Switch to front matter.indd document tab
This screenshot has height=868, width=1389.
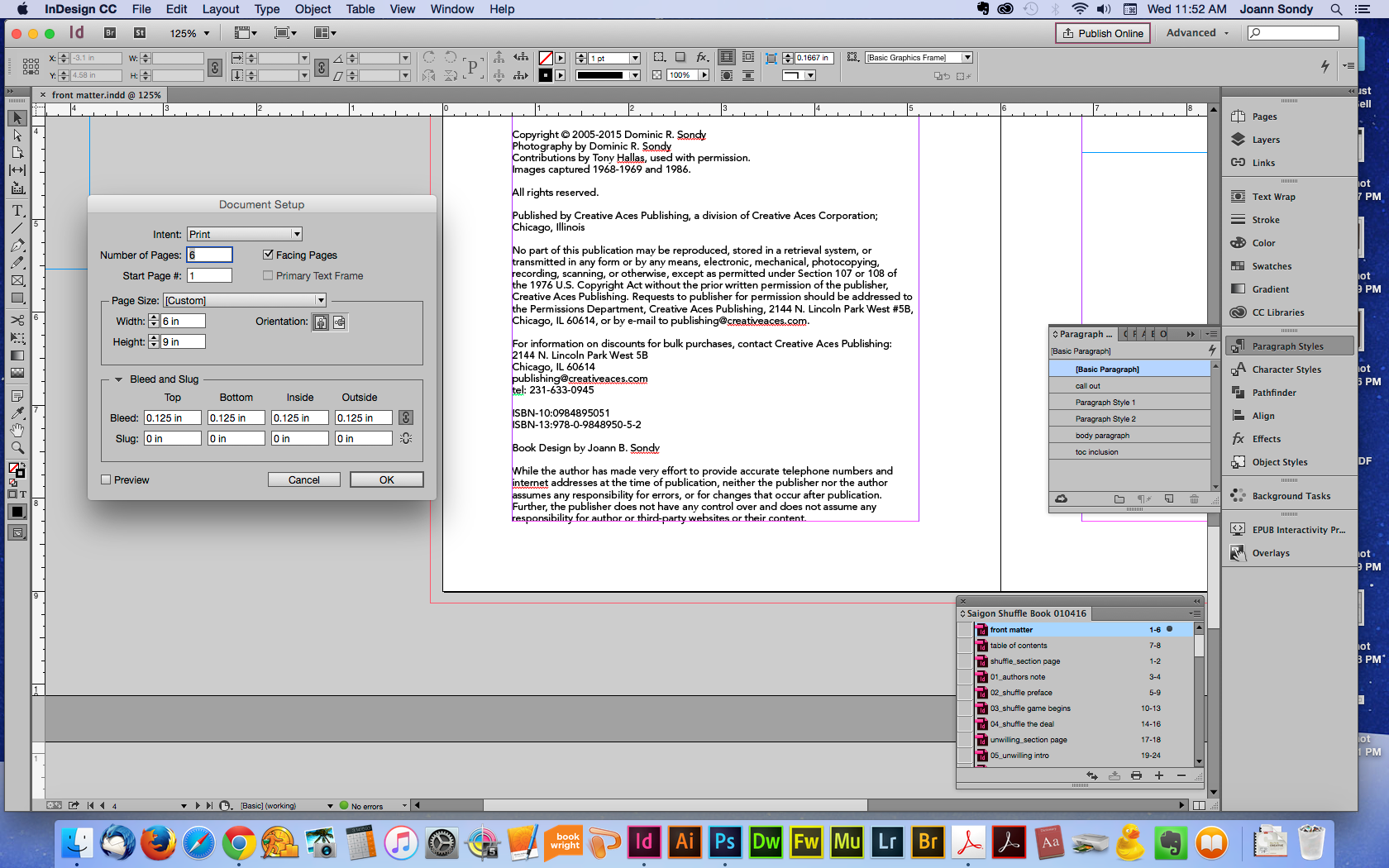click(106, 95)
